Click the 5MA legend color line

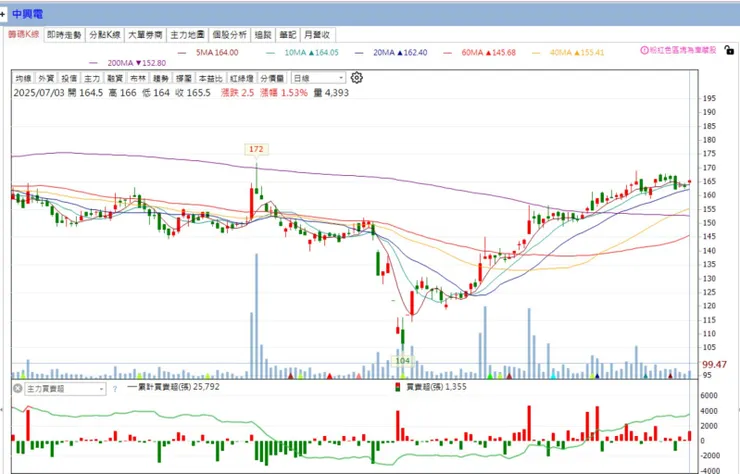tap(182, 53)
